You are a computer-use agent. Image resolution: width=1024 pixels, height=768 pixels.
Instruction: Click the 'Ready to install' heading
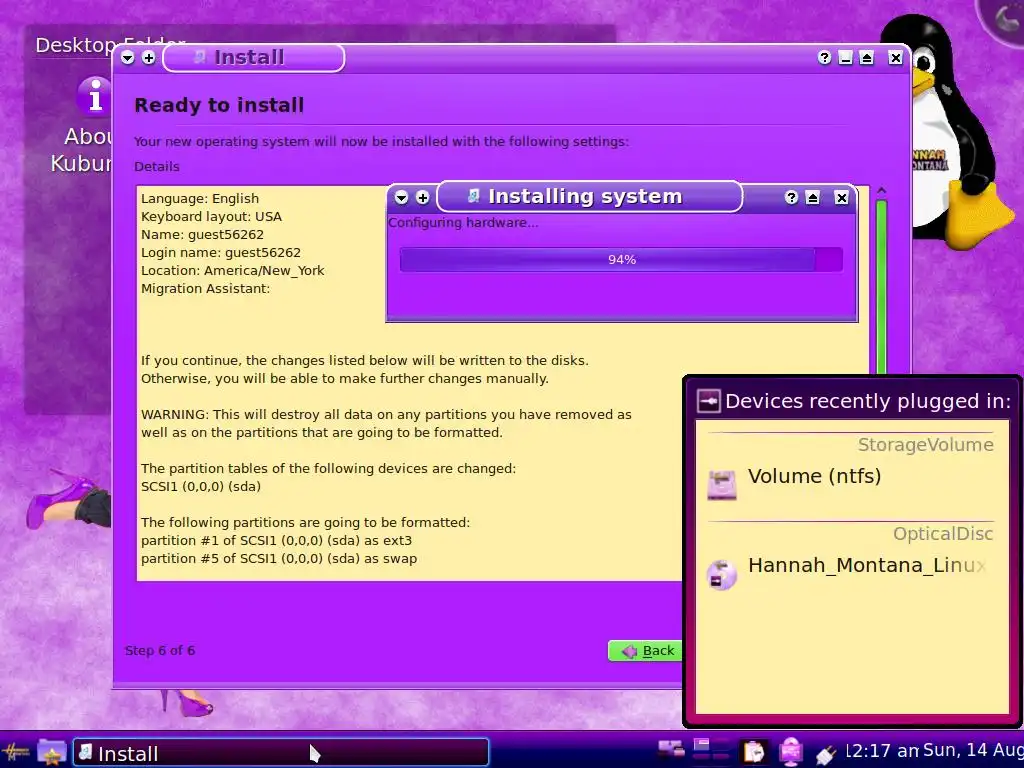coord(219,105)
